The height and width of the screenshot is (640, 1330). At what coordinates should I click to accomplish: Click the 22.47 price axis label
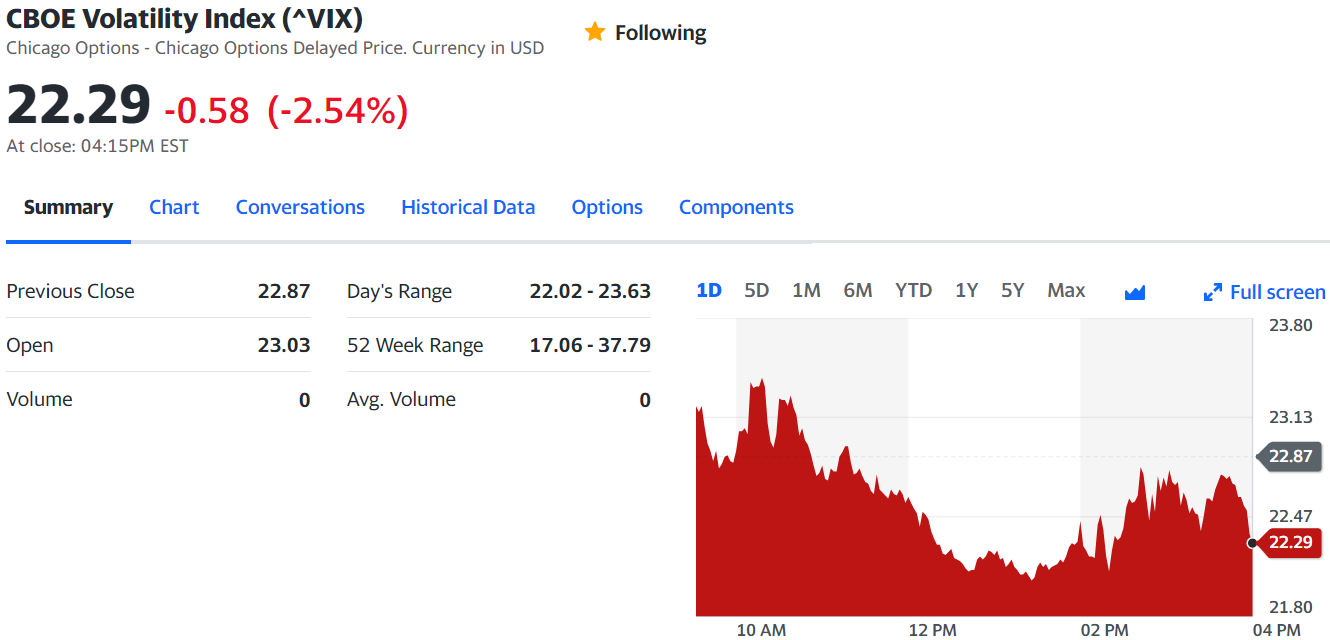[1290, 516]
